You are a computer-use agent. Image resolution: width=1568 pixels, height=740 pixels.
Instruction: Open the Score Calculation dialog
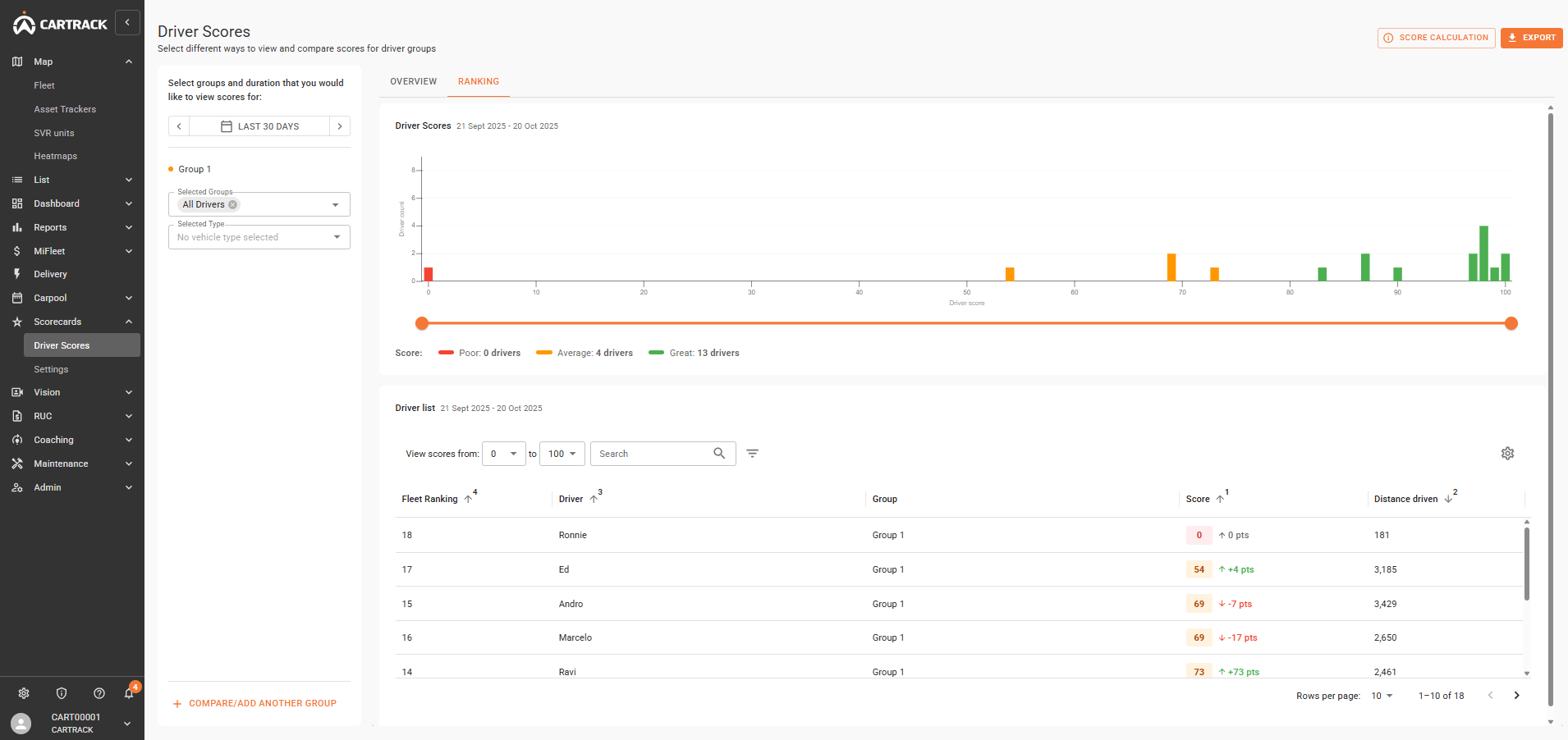click(1436, 38)
